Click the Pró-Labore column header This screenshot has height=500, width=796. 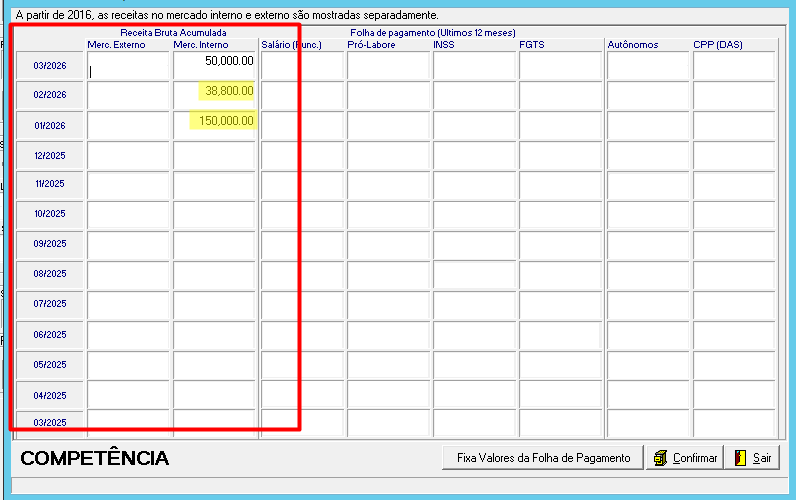[371, 45]
